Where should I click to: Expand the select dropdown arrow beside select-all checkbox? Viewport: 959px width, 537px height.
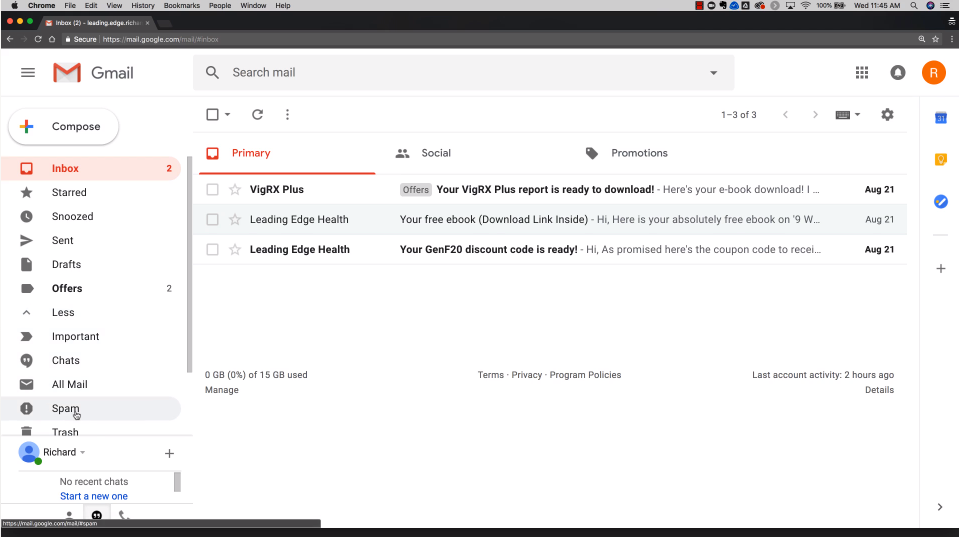pyautogui.click(x=228, y=114)
